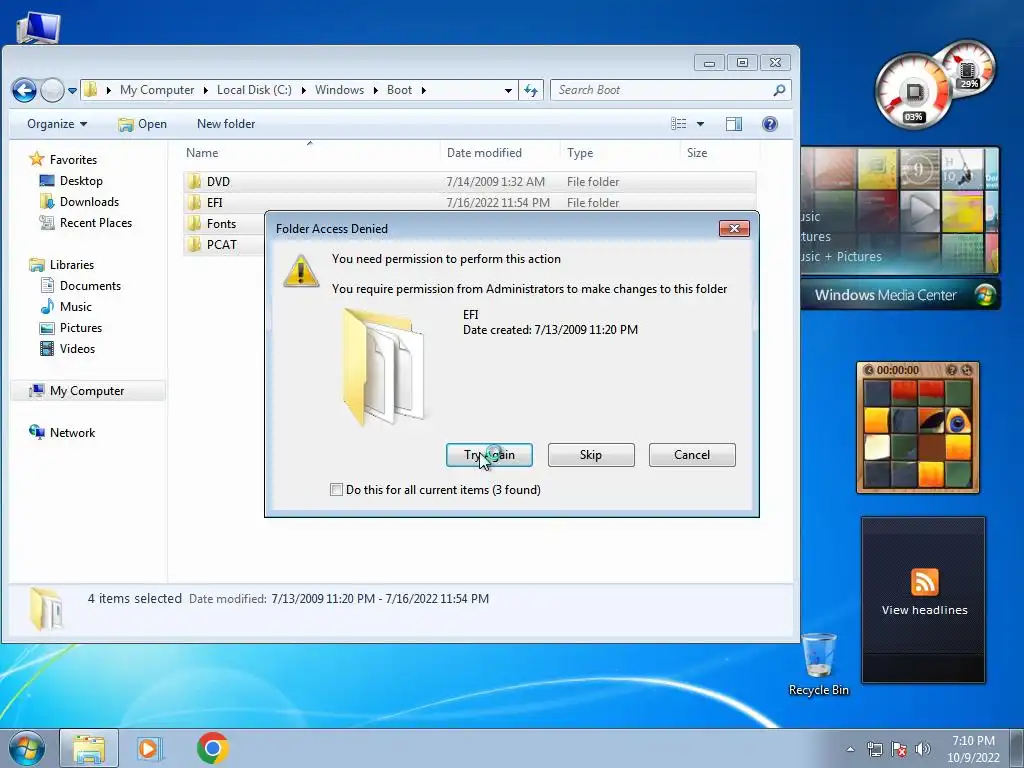Open the Music library
This screenshot has width=1024, height=768.
point(76,306)
